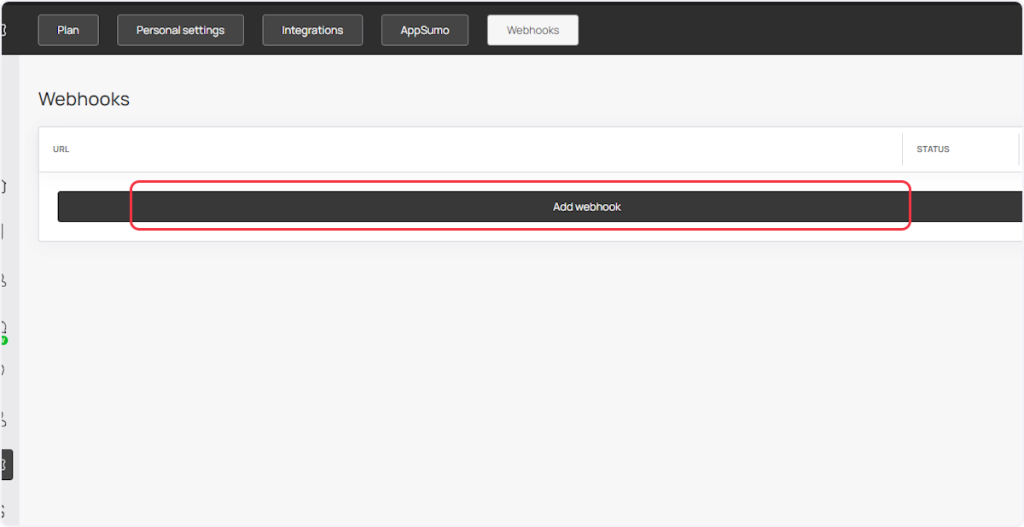1024x527 pixels.
Task: Click the URL column header
Action: click(61, 149)
